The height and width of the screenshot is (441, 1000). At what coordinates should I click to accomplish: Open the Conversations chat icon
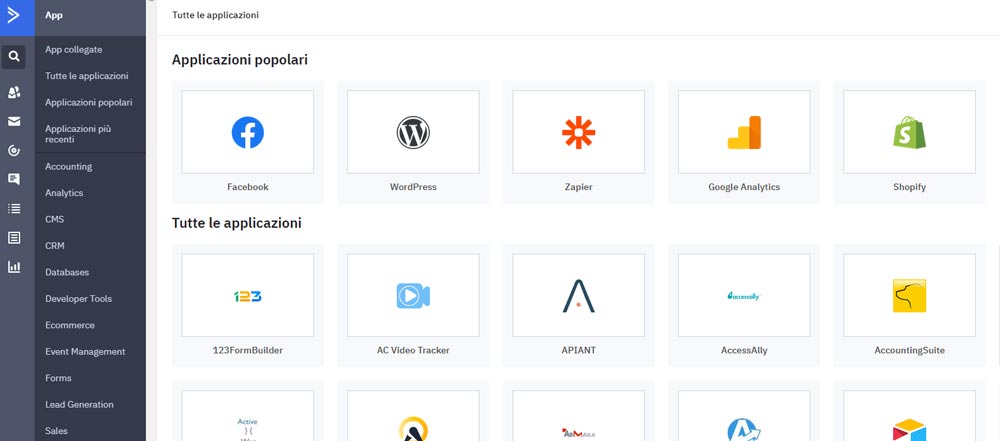[x=14, y=179]
